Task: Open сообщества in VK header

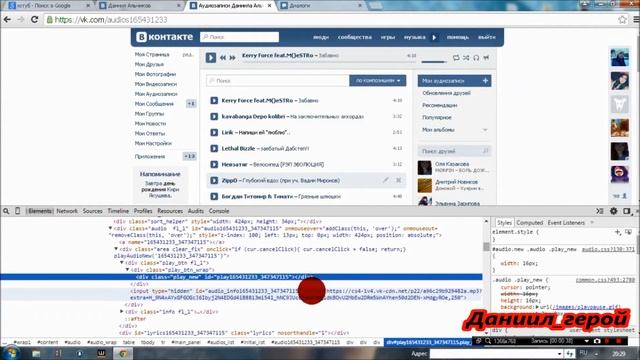Action: pyautogui.click(x=355, y=37)
